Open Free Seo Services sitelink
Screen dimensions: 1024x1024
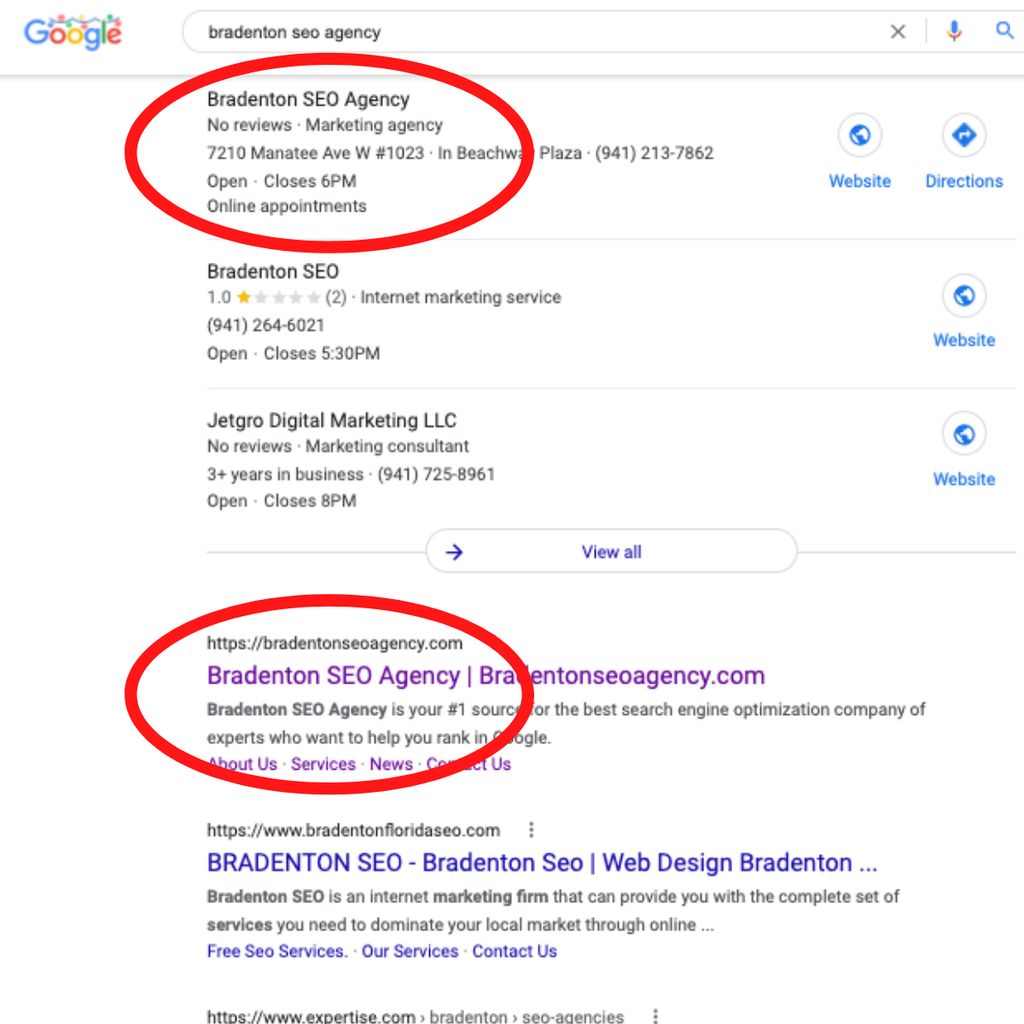click(x=277, y=951)
